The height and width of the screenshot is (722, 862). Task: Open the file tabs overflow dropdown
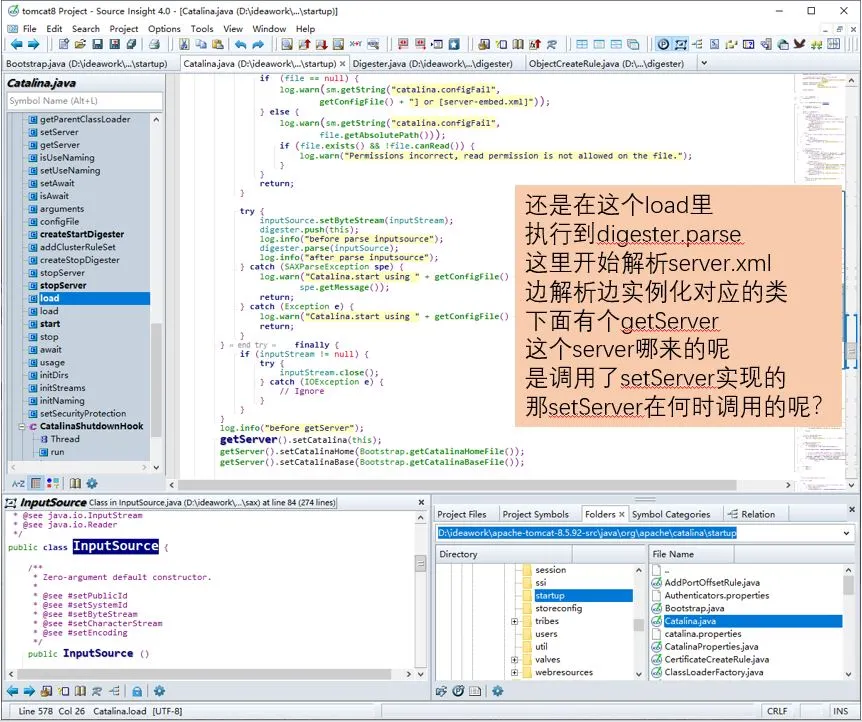(704, 63)
